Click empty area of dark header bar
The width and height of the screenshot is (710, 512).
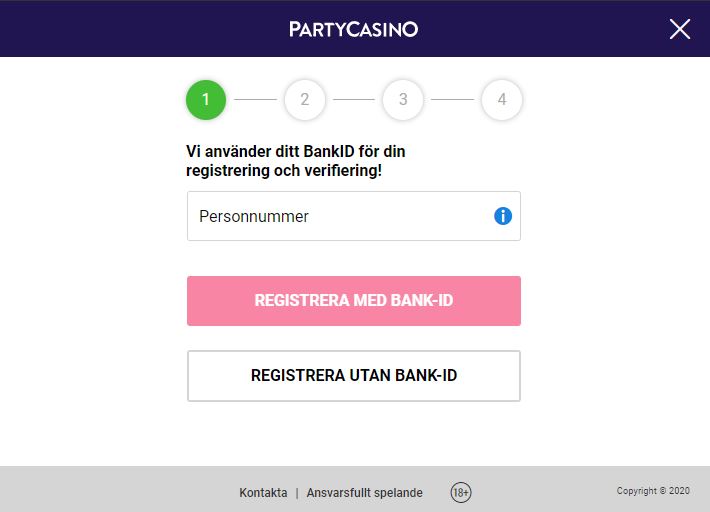136,29
